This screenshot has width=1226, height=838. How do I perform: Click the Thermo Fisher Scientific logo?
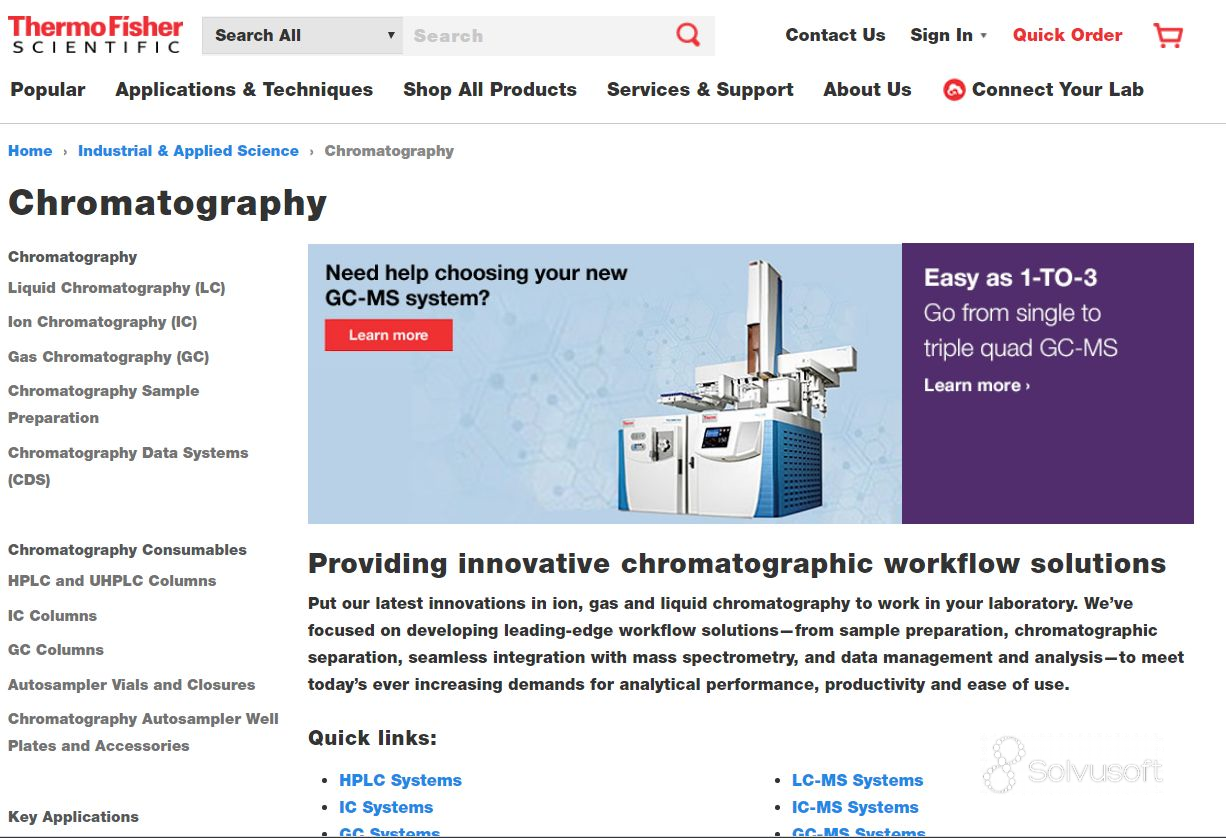click(x=95, y=34)
